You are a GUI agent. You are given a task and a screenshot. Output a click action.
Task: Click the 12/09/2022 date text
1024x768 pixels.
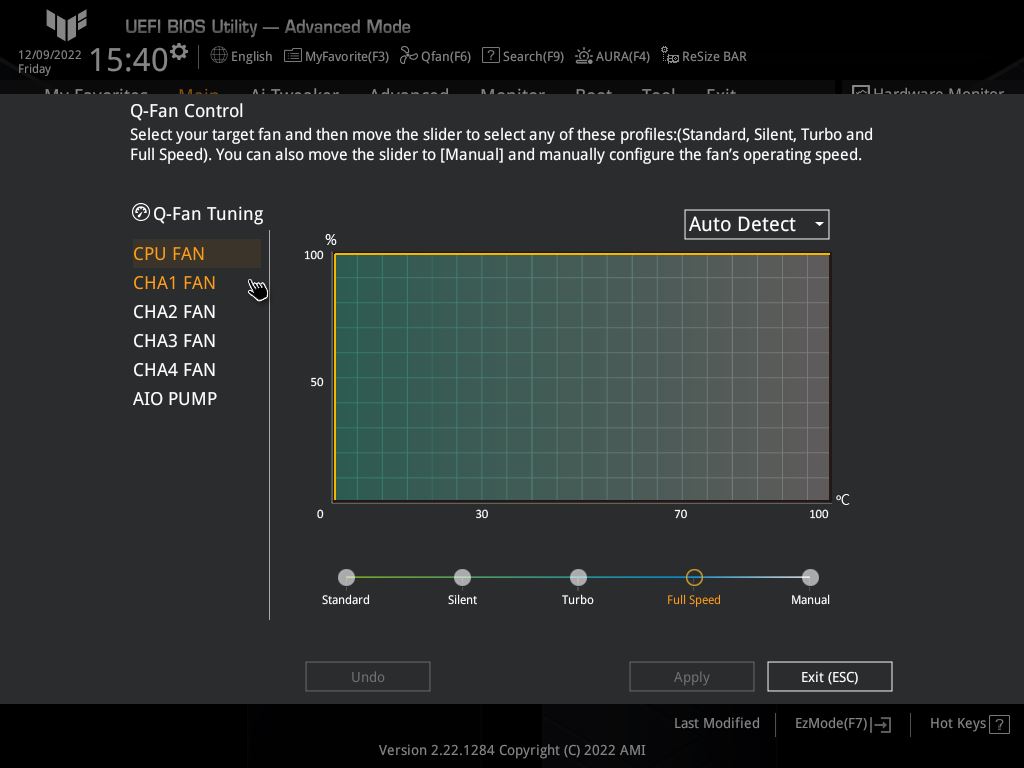[x=50, y=55]
